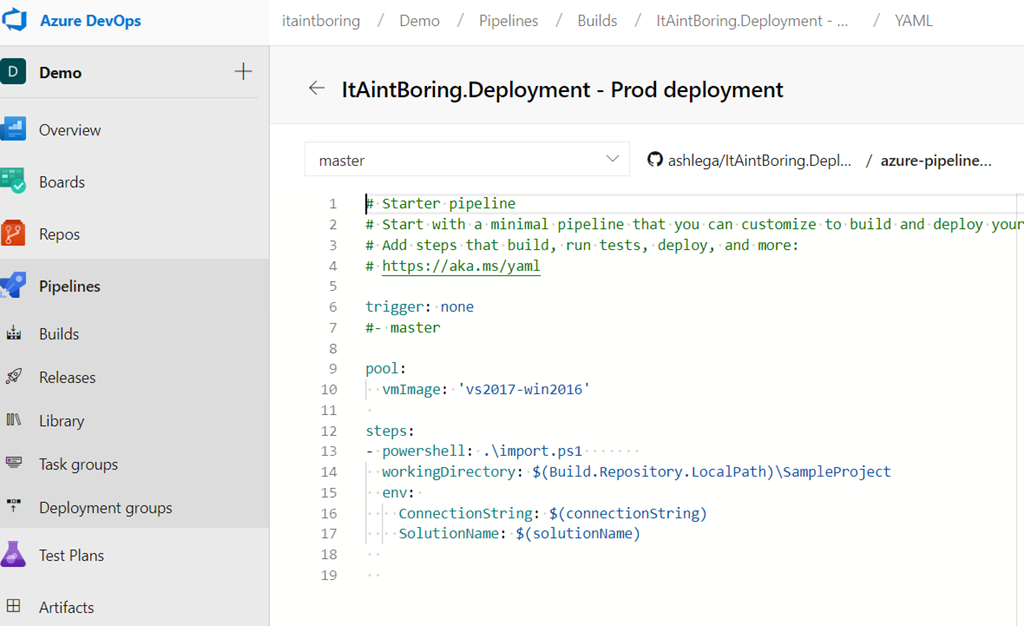The width and height of the screenshot is (1024, 626).
Task: Click the GitHub icon by repository name
Action: (654, 159)
